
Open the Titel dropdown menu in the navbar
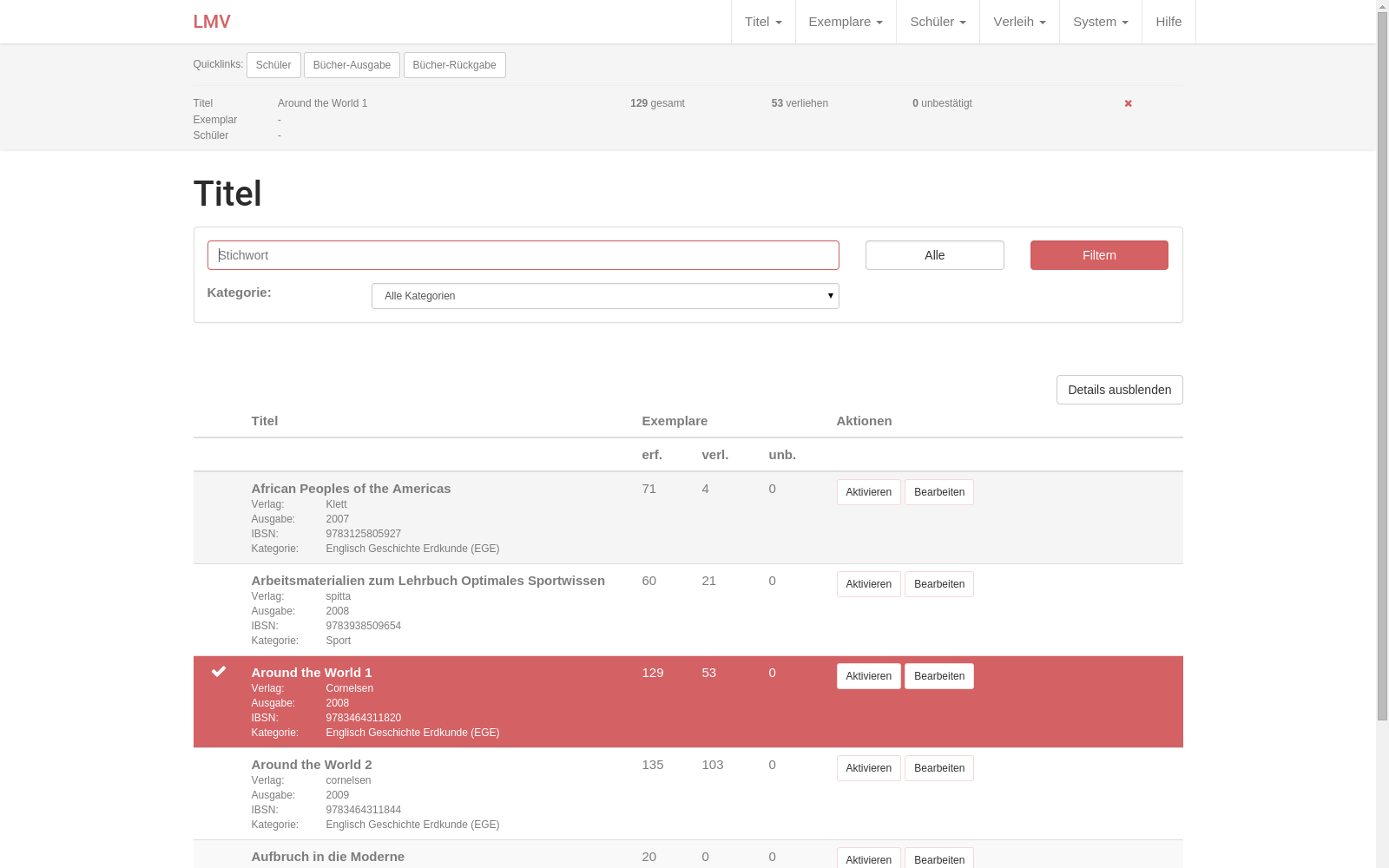[x=763, y=22]
